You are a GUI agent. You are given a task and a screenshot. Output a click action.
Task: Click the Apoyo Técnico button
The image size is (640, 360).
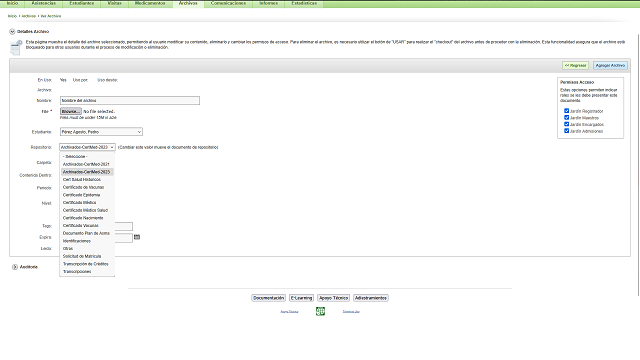pos(333,298)
